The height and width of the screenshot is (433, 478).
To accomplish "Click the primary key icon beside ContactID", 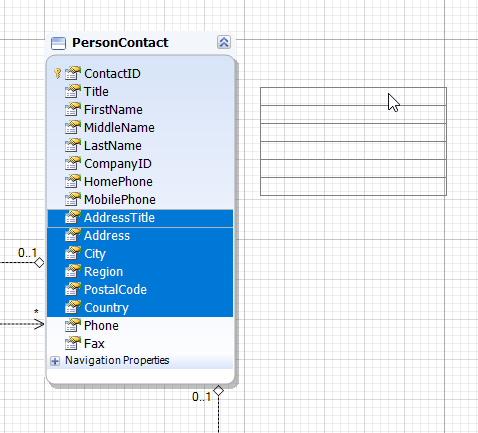I will [x=57, y=73].
